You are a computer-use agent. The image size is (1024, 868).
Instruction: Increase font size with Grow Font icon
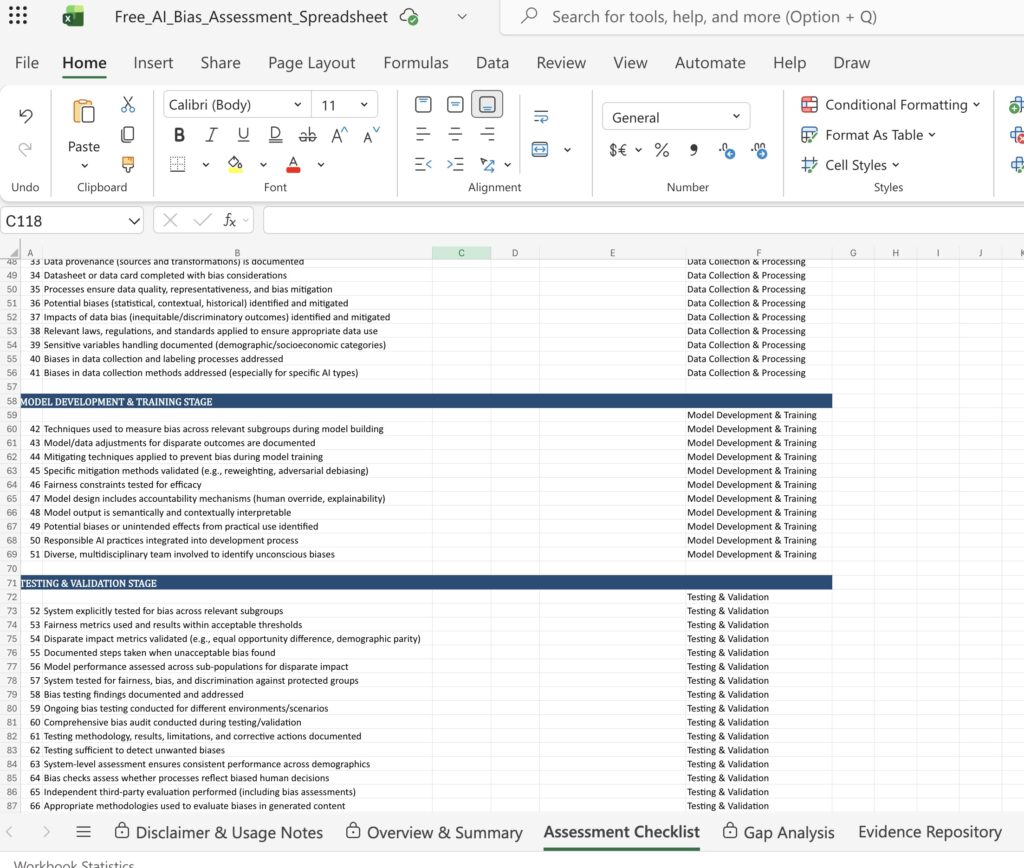tap(338, 134)
